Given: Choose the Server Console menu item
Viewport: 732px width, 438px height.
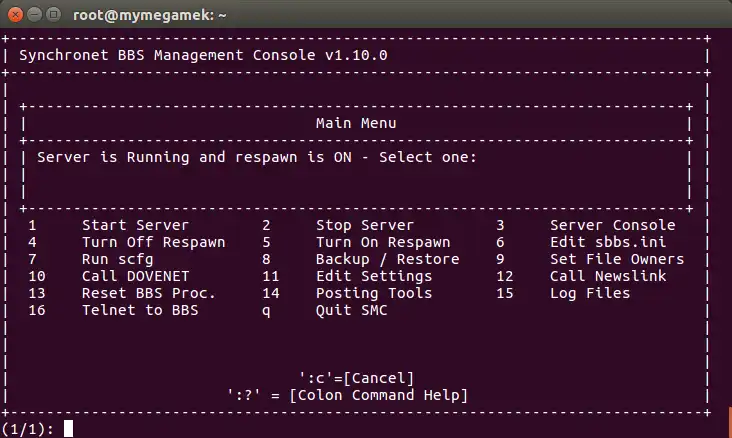Looking at the screenshot, I should [x=612, y=225].
